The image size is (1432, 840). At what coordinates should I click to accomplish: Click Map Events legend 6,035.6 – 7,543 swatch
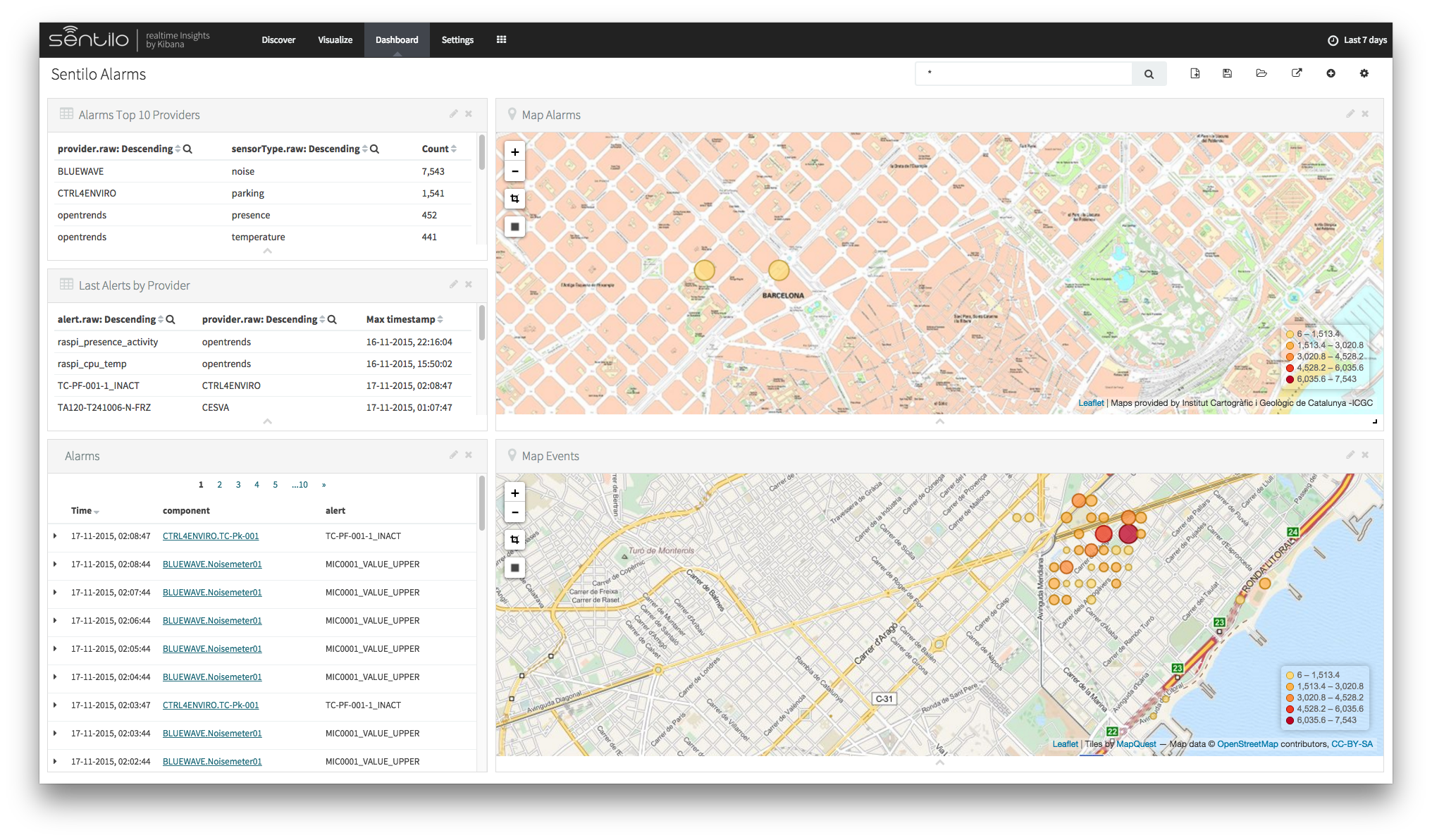click(1290, 720)
